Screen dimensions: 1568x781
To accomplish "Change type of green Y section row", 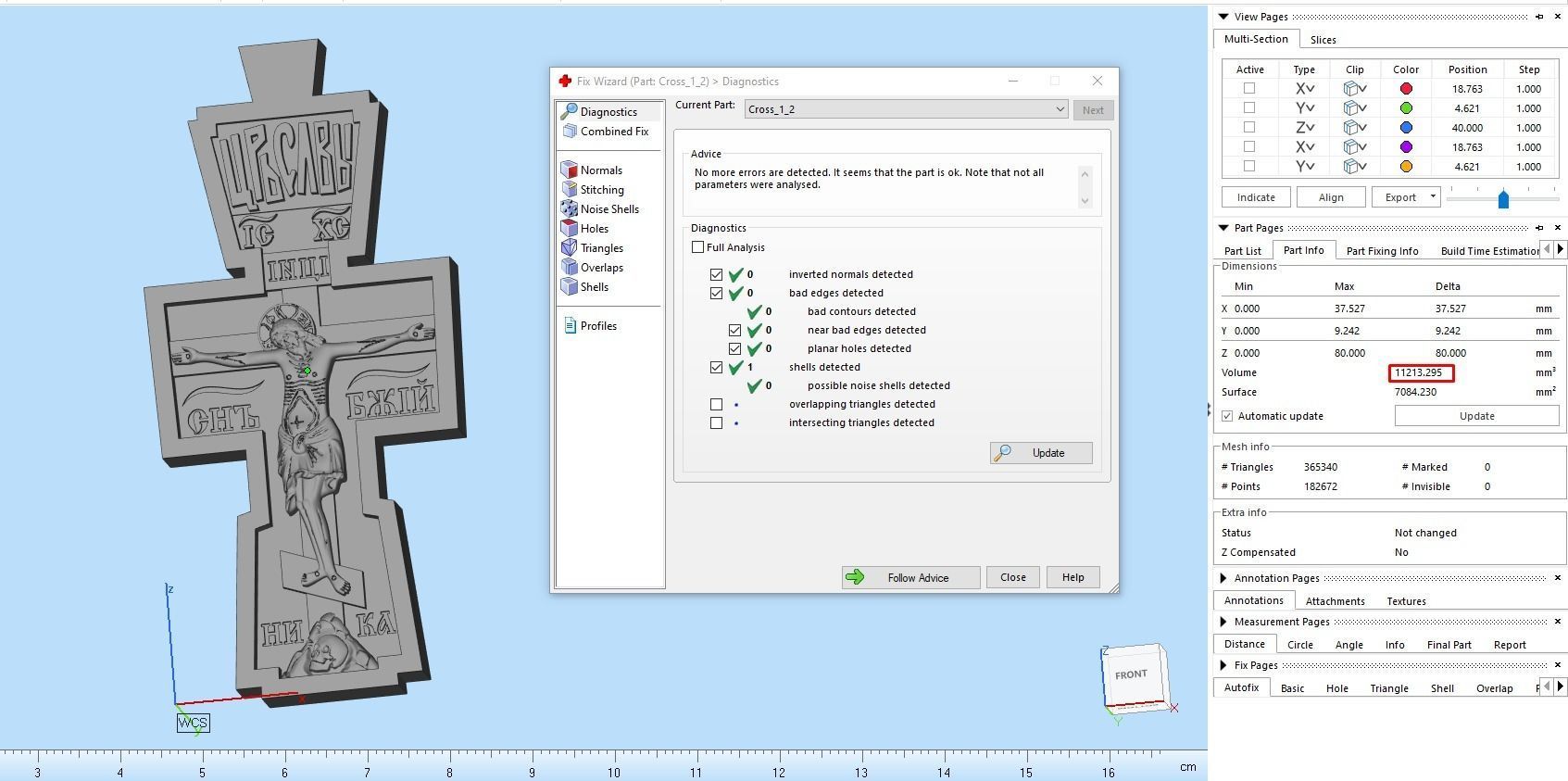I will (1304, 108).
